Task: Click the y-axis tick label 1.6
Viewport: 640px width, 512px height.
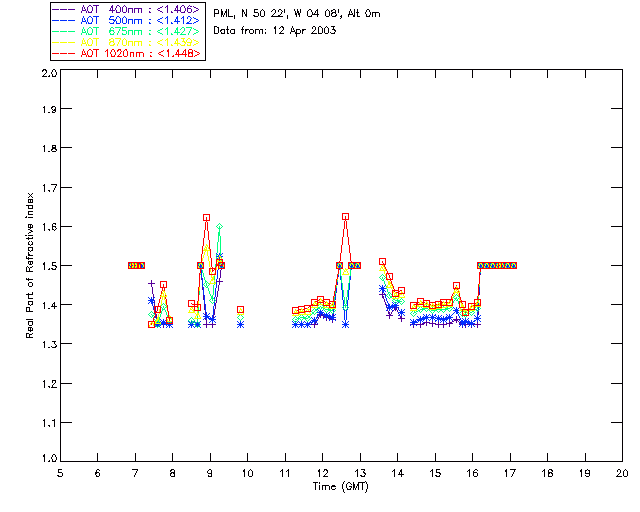Action: [49, 227]
